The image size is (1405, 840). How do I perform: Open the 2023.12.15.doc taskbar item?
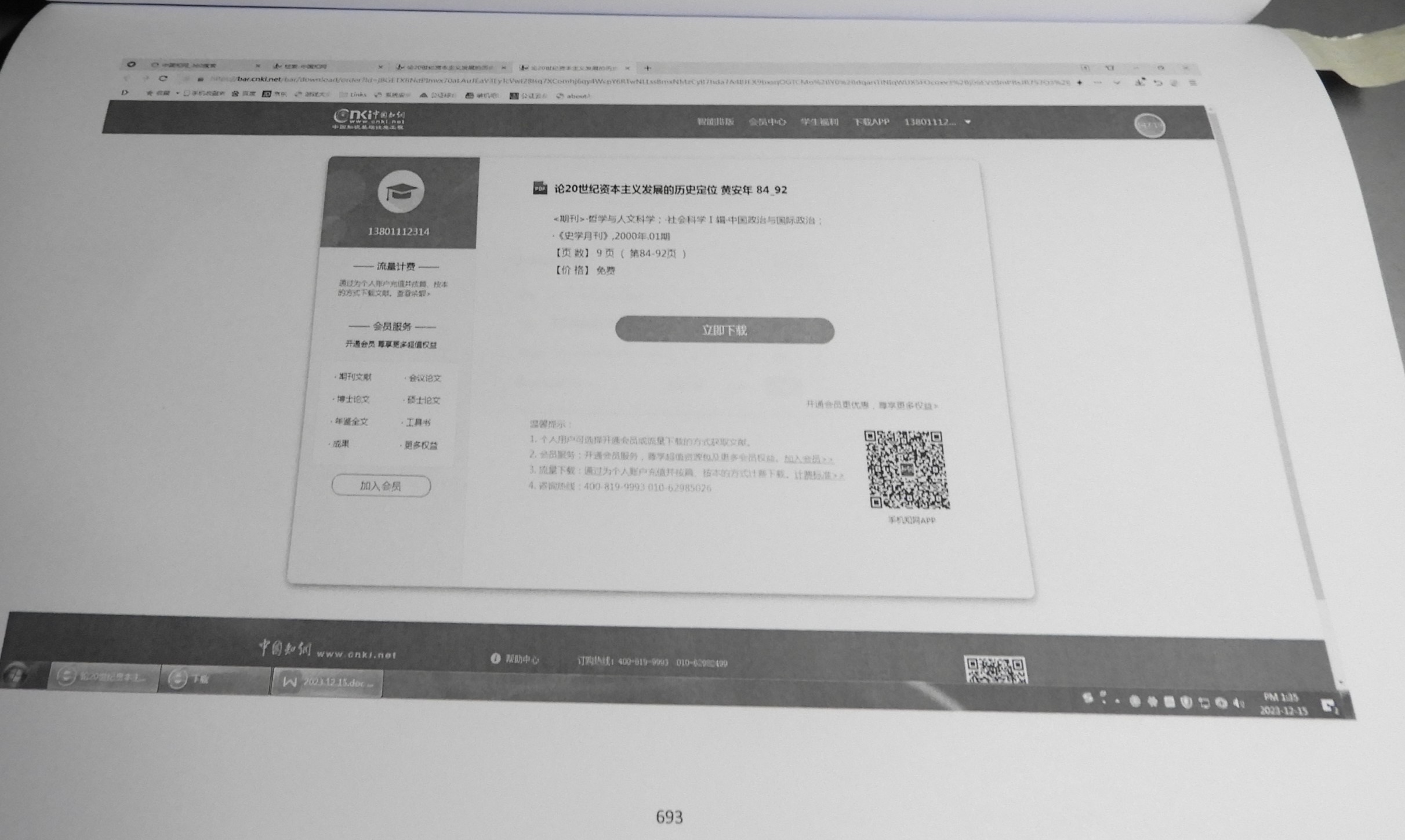tap(328, 682)
